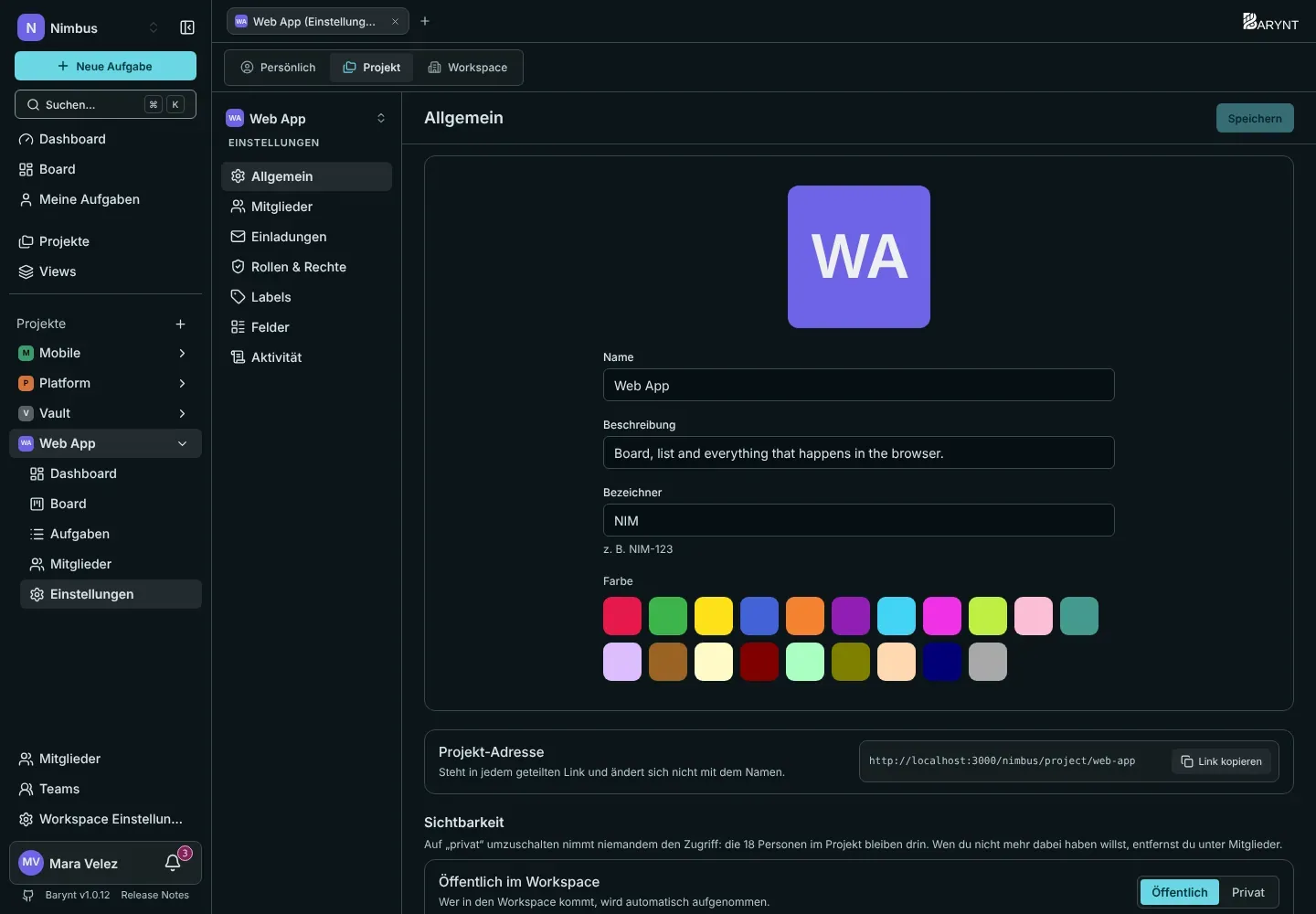Click the Bezeichner field containing NIM
The width and height of the screenshot is (1316, 914).
[x=859, y=520]
